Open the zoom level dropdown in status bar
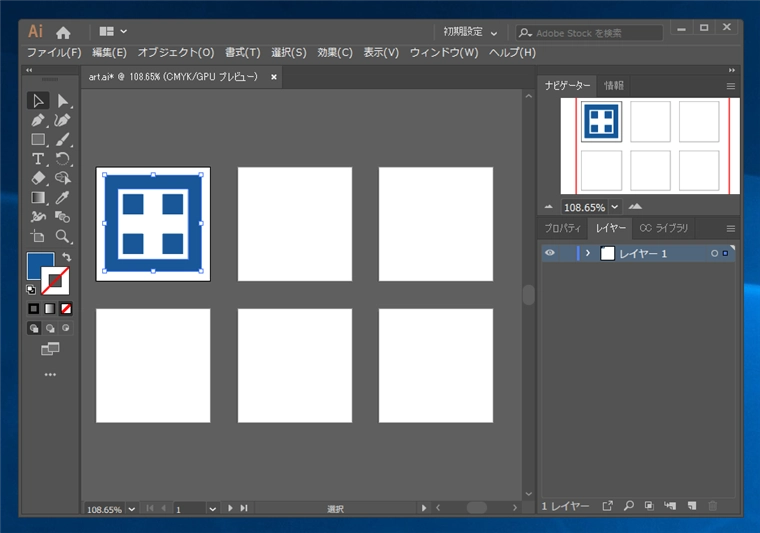760x533 pixels. [130, 509]
